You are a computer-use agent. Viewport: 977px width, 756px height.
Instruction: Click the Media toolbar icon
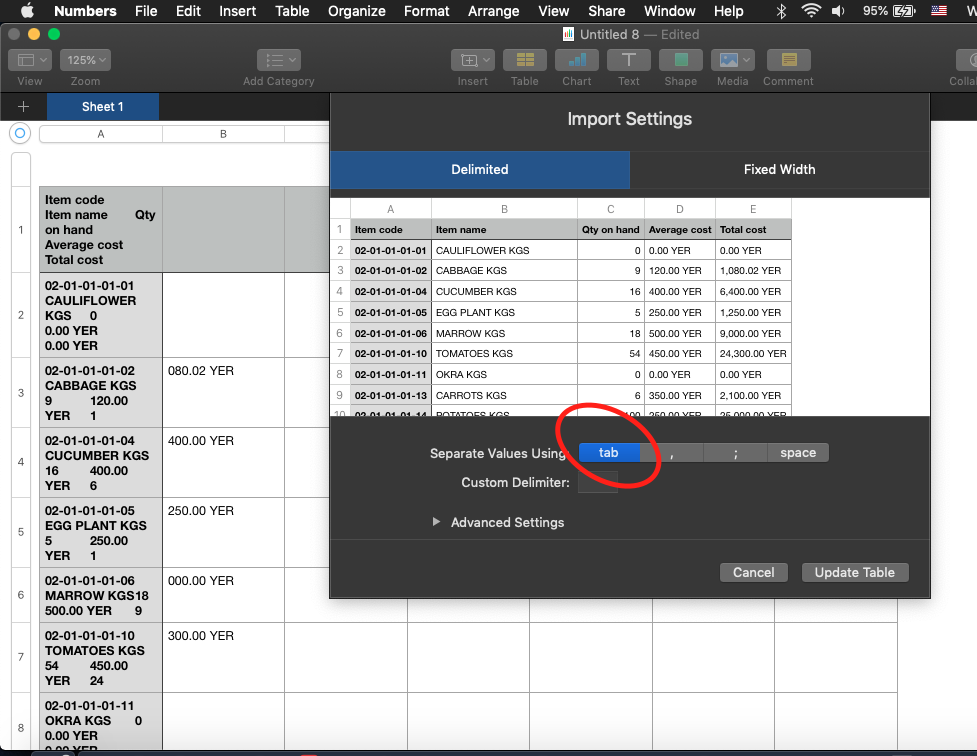(x=732, y=60)
